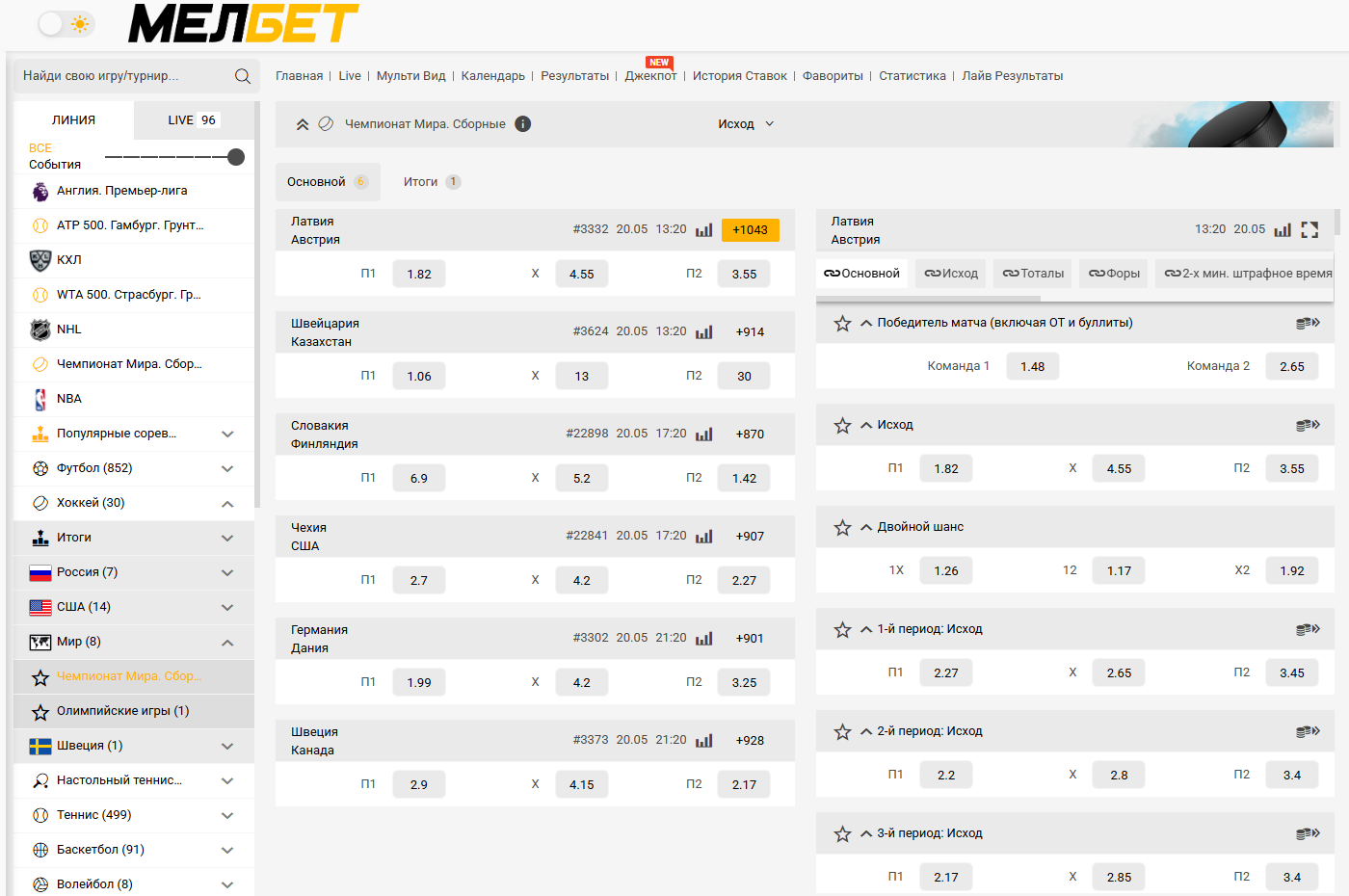Viewport: 1349px width, 896px height.
Task: Go to the Календарь page
Action: tap(493, 76)
